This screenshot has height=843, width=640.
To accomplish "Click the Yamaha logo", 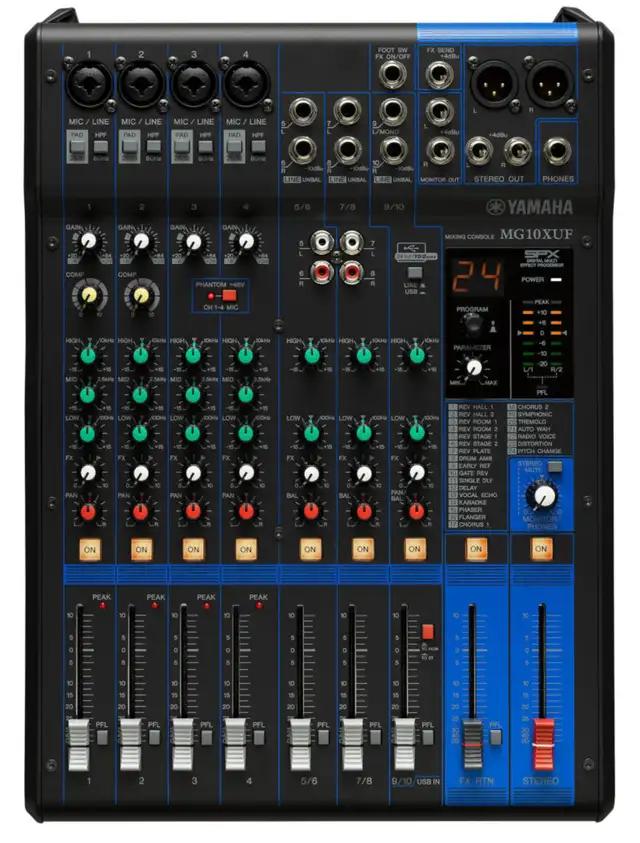I will click(530, 207).
